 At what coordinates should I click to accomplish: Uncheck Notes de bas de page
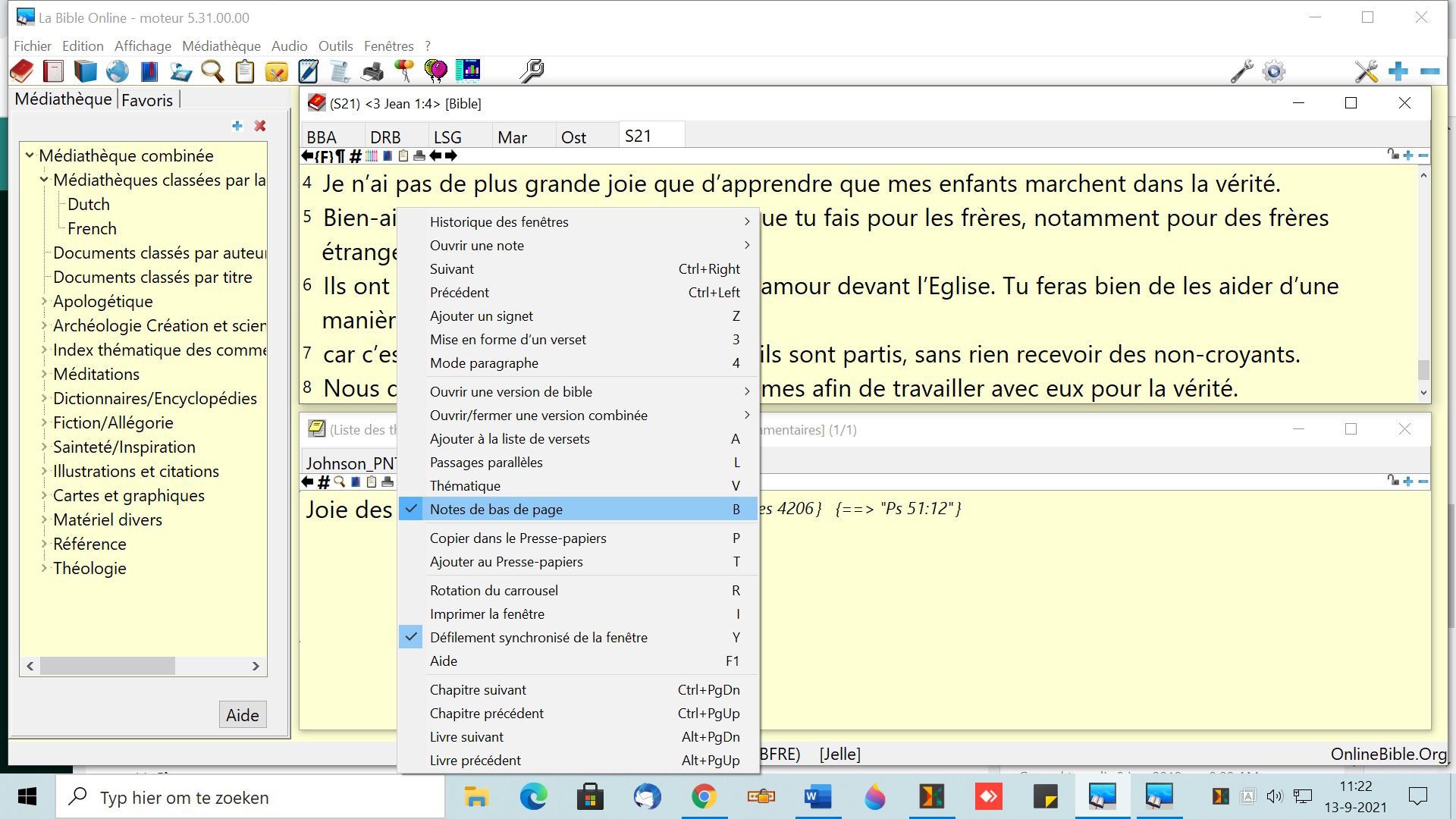[x=496, y=509]
